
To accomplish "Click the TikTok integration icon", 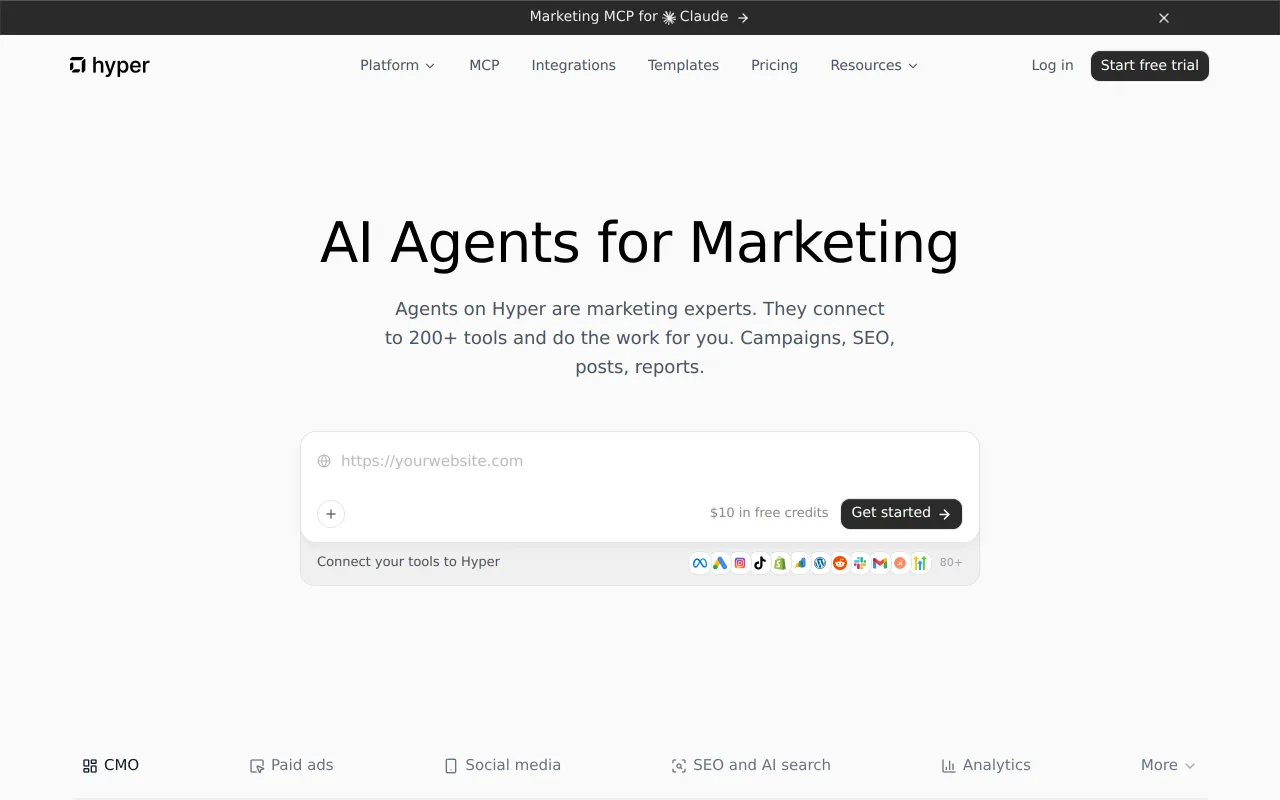I will (760, 563).
